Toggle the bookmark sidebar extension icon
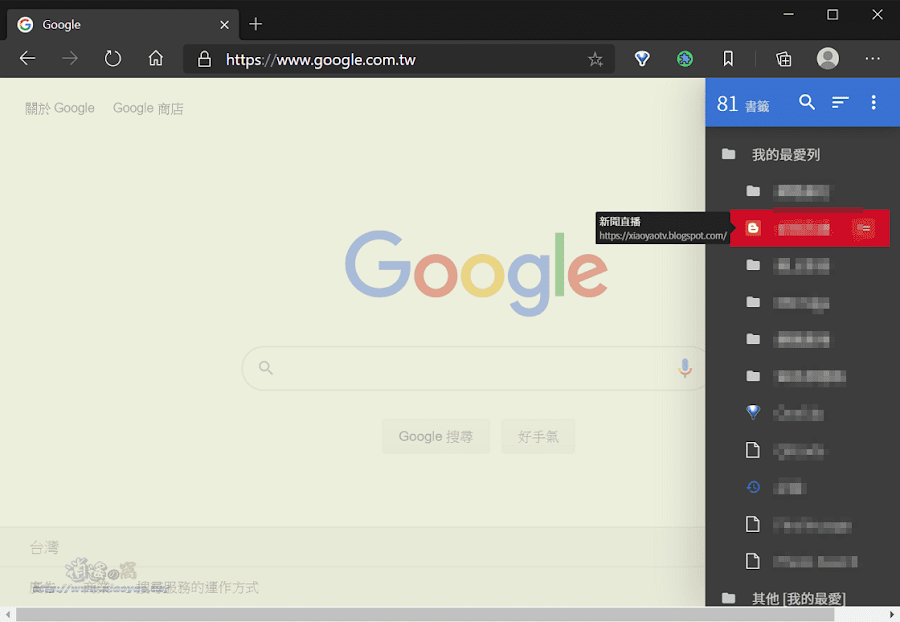 [x=728, y=59]
